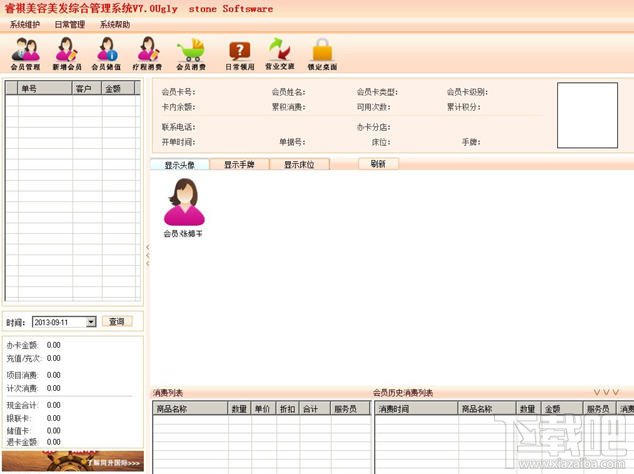Open the 系统帮助 menu
This screenshot has width=634, height=474.
point(115,25)
